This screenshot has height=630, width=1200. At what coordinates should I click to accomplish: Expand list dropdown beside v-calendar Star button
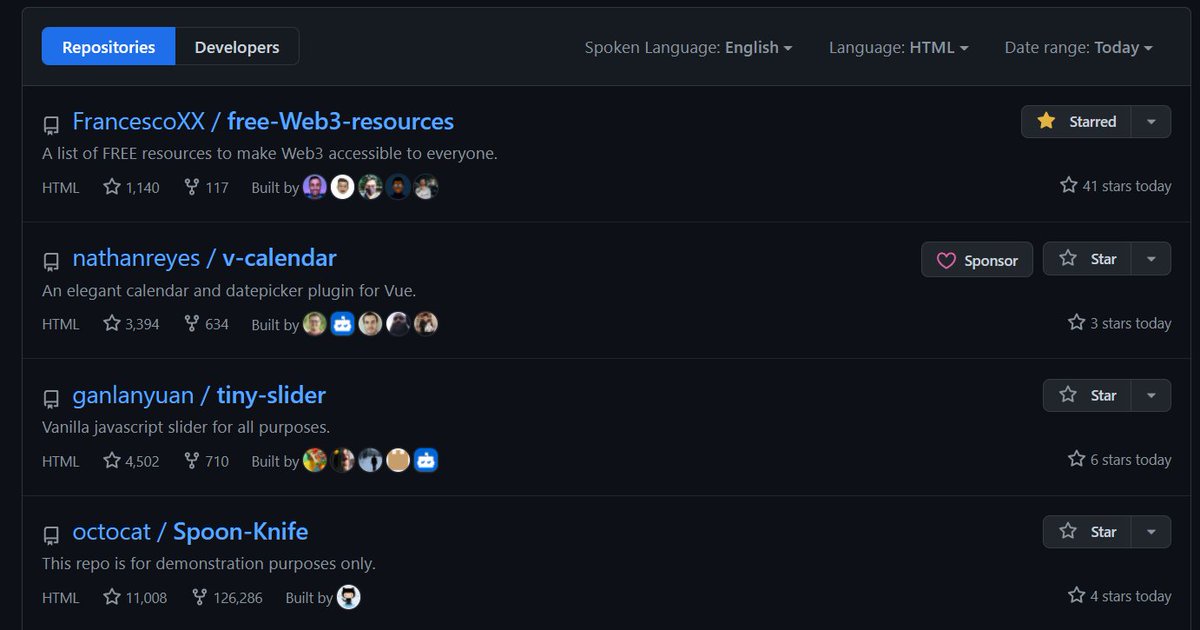point(1151,259)
